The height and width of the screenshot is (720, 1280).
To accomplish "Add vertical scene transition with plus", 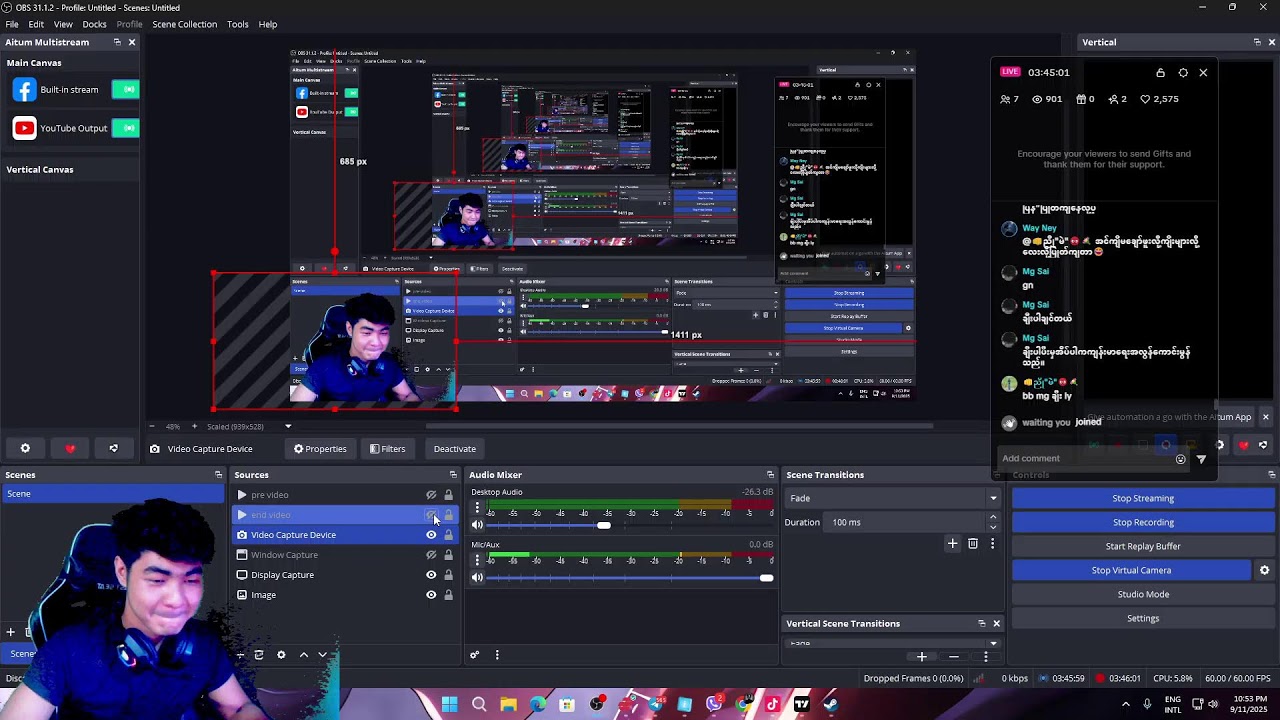I will [x=922, y=656].
